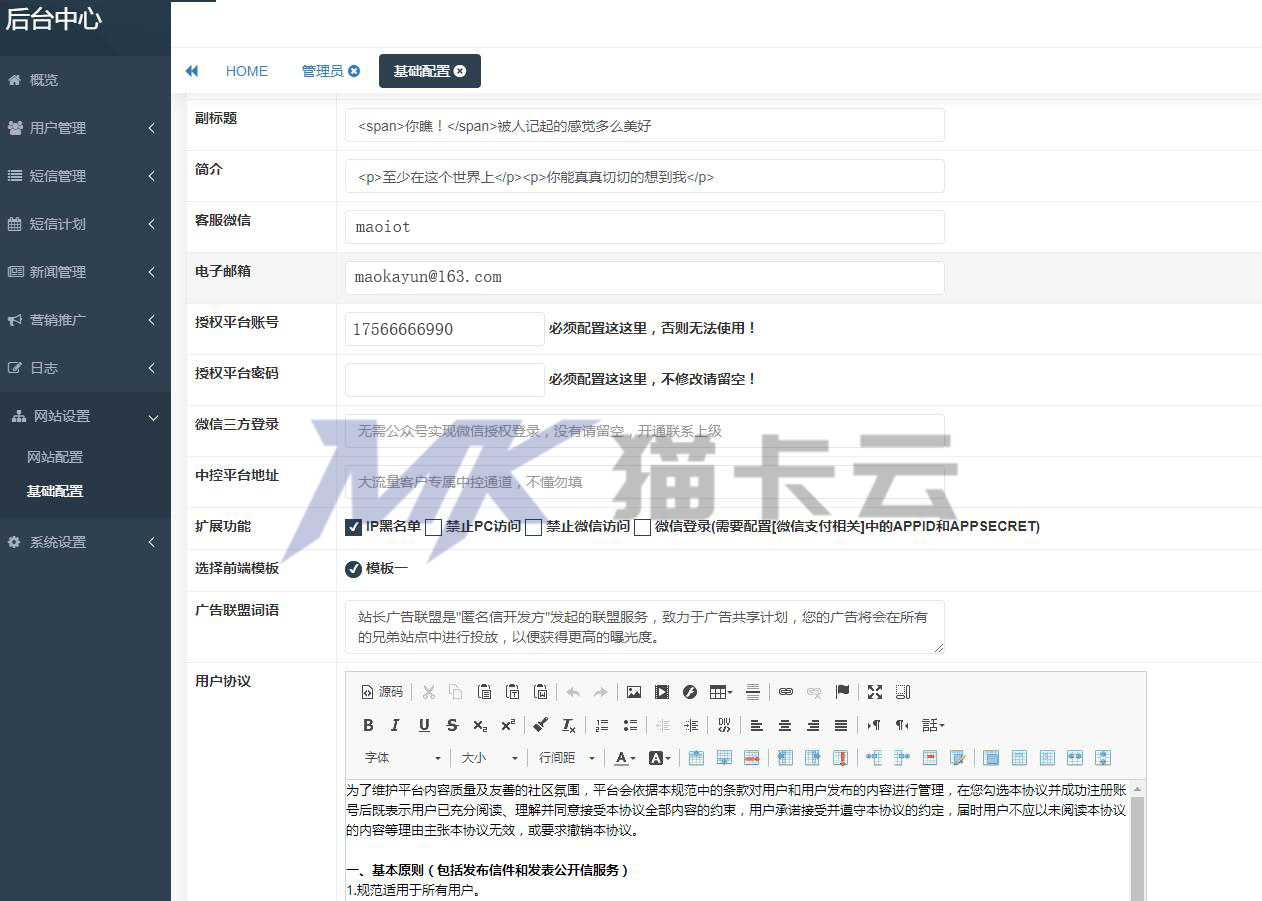This screenshot has height=901, width=1262.
Task: Apply strikethrough formatting in editor
Action: click(452, 725)
